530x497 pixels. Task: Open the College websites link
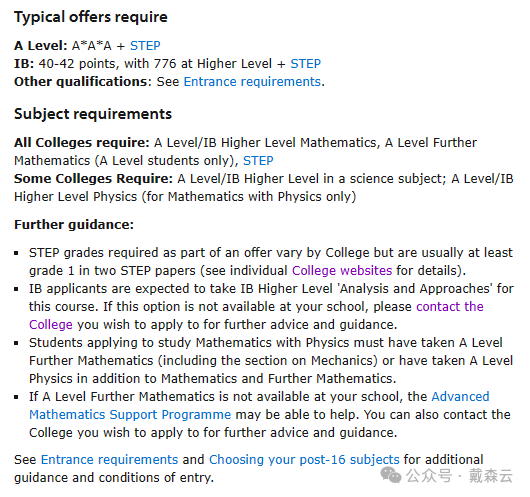click(342, 270)
